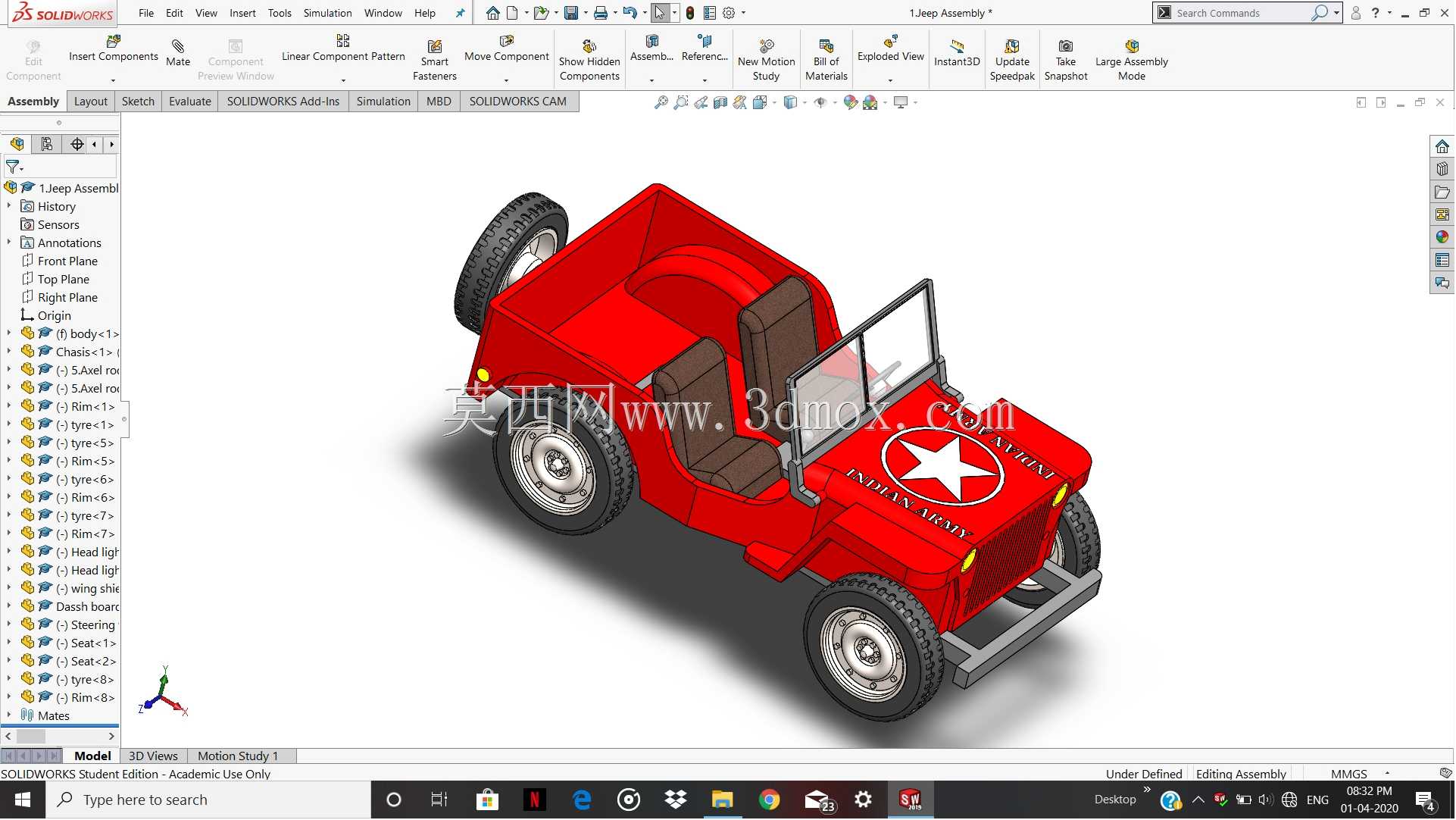The width and height of the screenshot is (1456, 820).
Task: Expand the Annotations tree node
Action: 9,243
